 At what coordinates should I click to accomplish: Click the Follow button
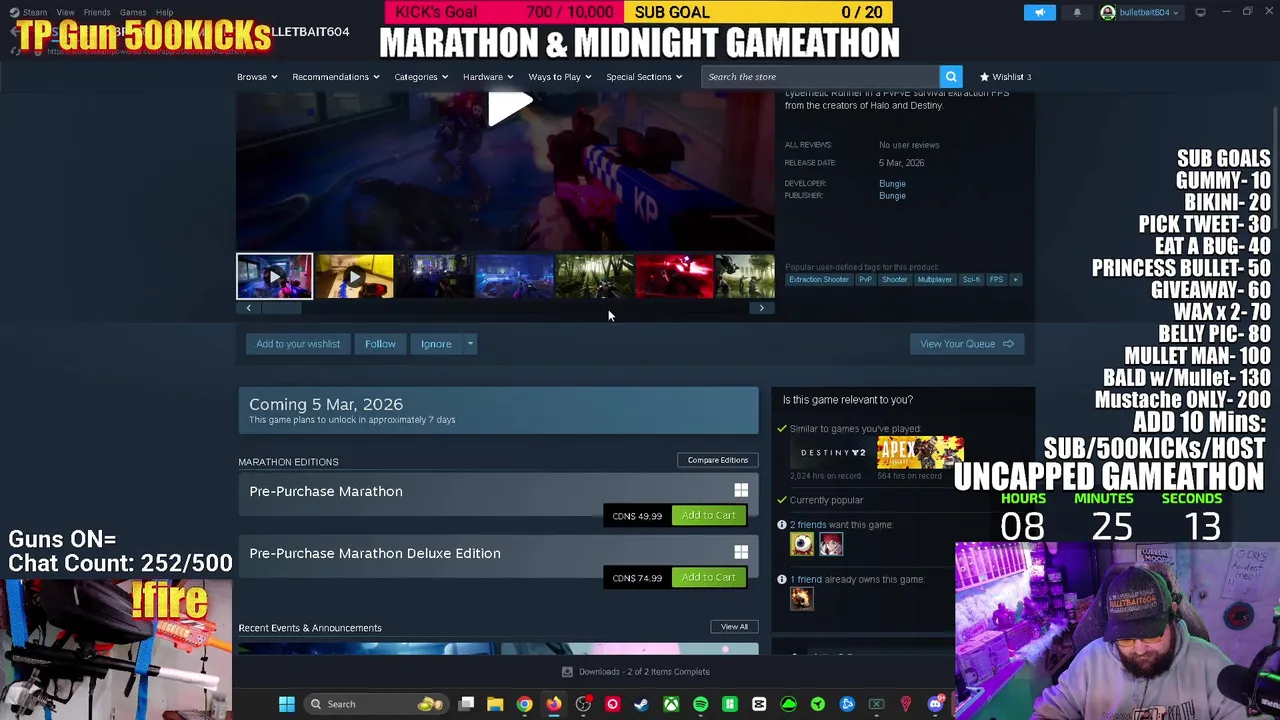(x=380, y=344)
